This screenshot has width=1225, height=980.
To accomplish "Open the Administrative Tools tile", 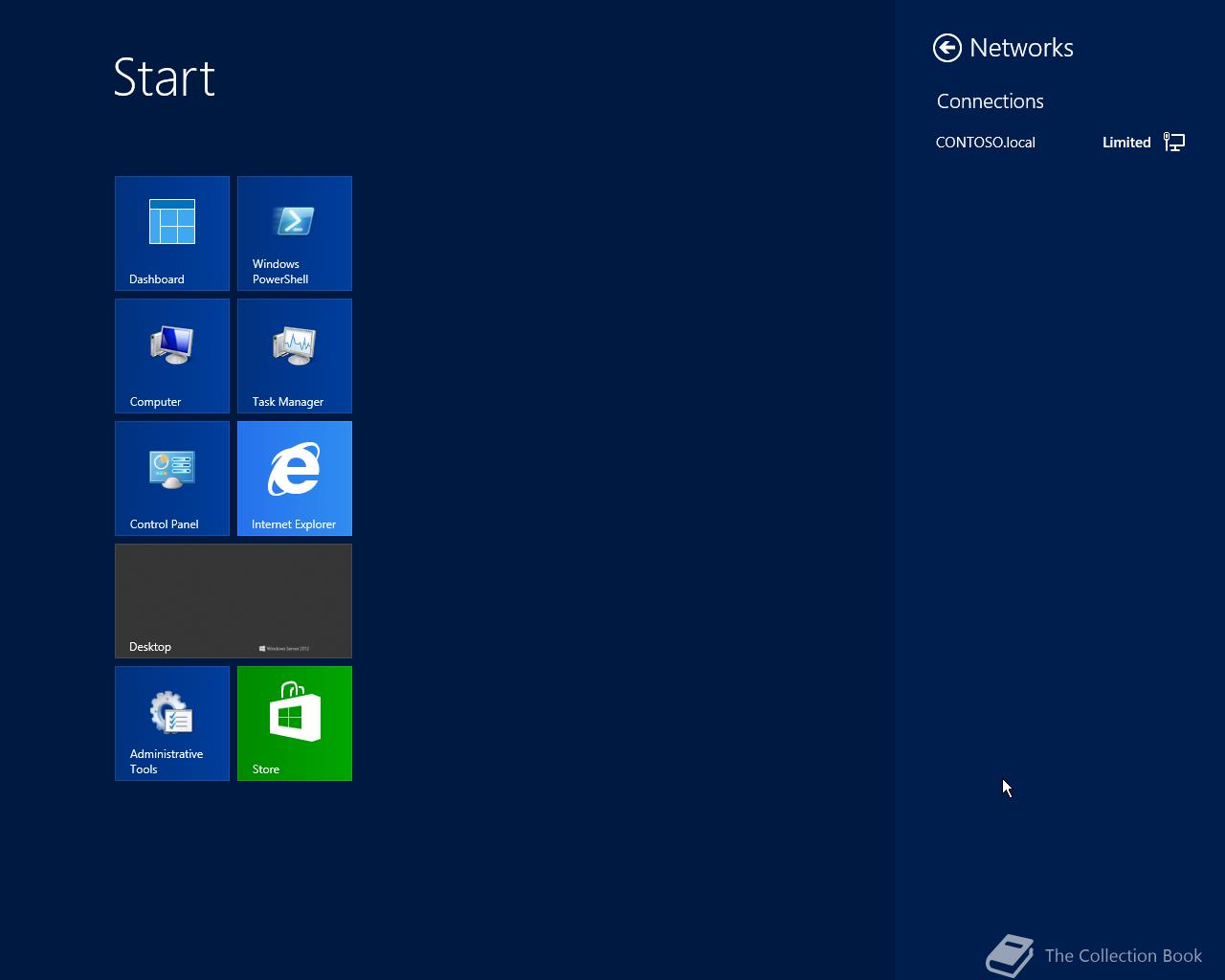I will [x=172, y=724].
